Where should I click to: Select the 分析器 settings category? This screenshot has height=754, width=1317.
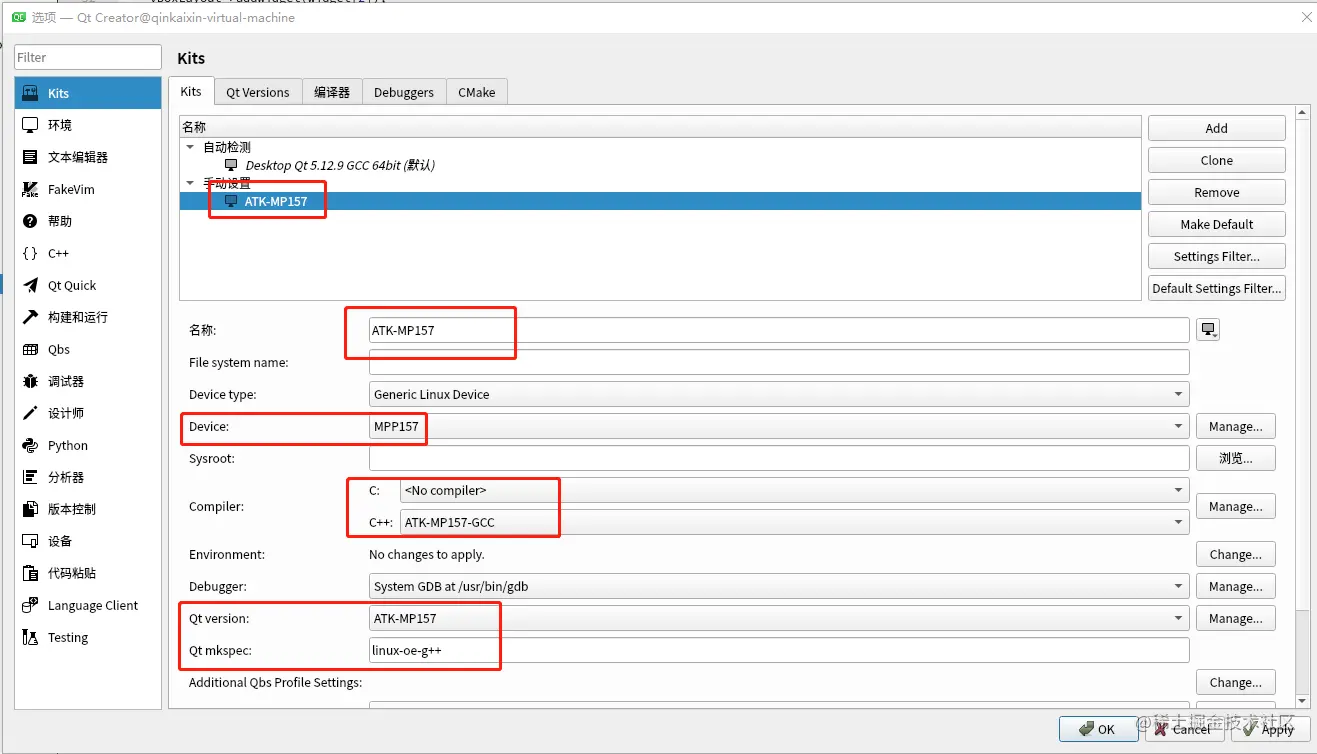[x=88, y=477]
